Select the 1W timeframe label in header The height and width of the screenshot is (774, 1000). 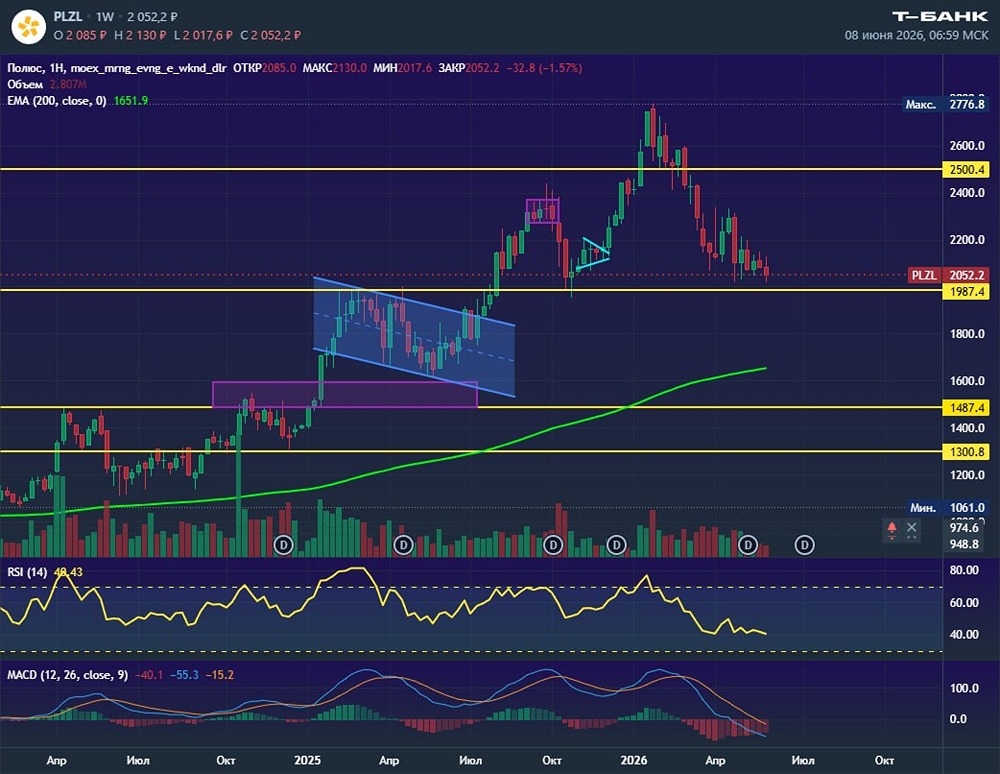(x=105, y=17)
